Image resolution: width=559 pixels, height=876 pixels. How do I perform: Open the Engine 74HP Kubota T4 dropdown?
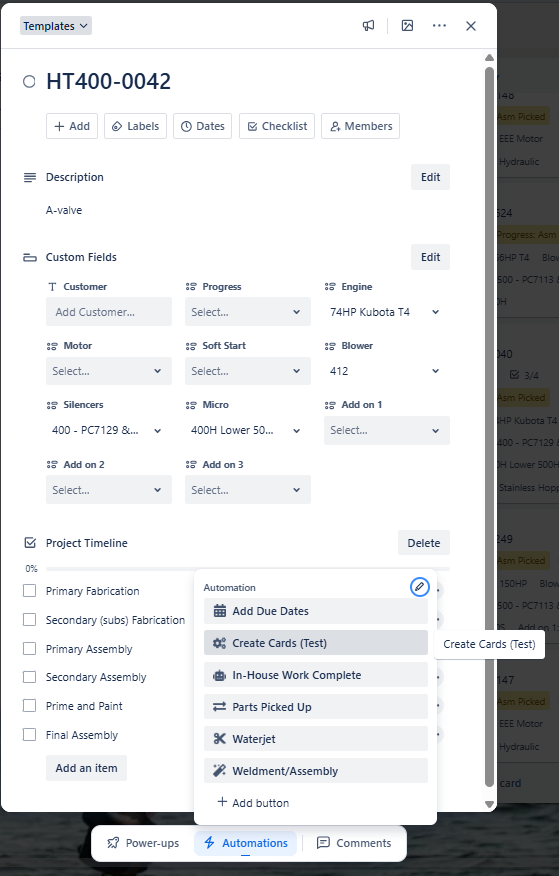(386, 312)
